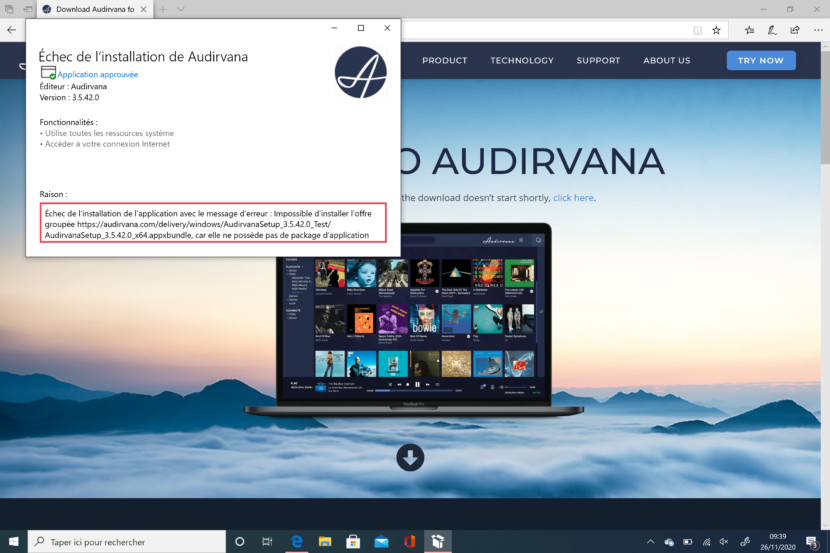Click the TRY NOW button

[761, 60]
